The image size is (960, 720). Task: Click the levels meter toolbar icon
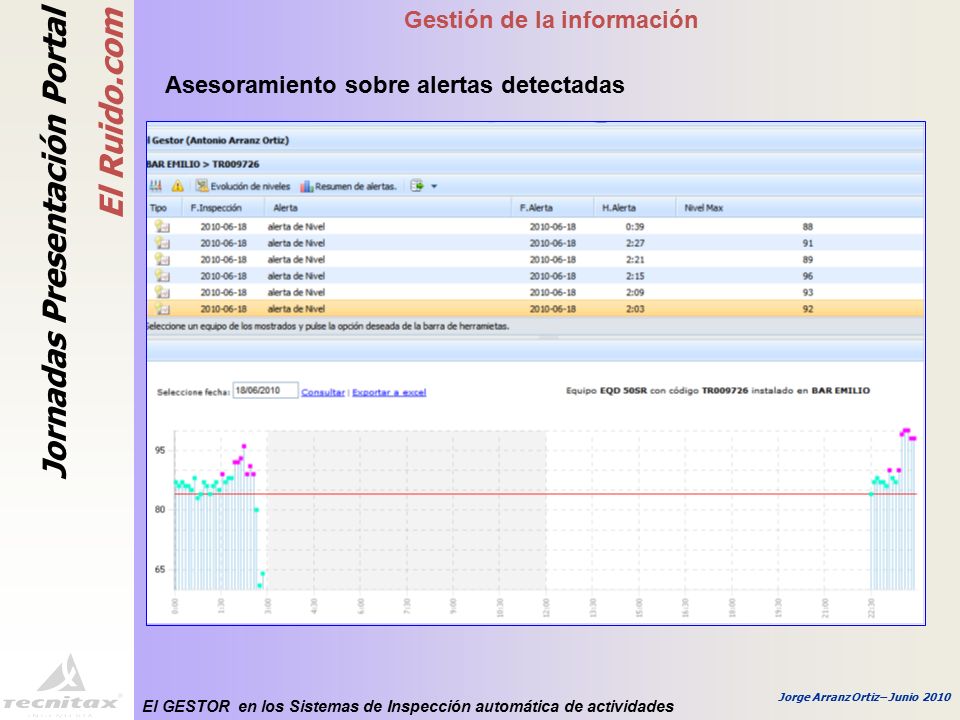156,186
